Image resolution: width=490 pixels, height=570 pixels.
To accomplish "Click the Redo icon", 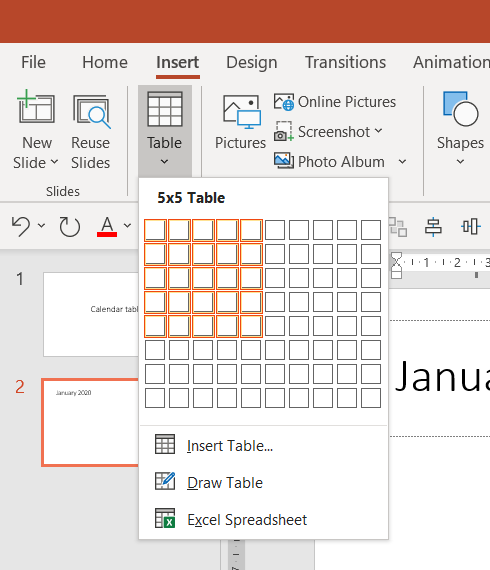I will point(69,226).
